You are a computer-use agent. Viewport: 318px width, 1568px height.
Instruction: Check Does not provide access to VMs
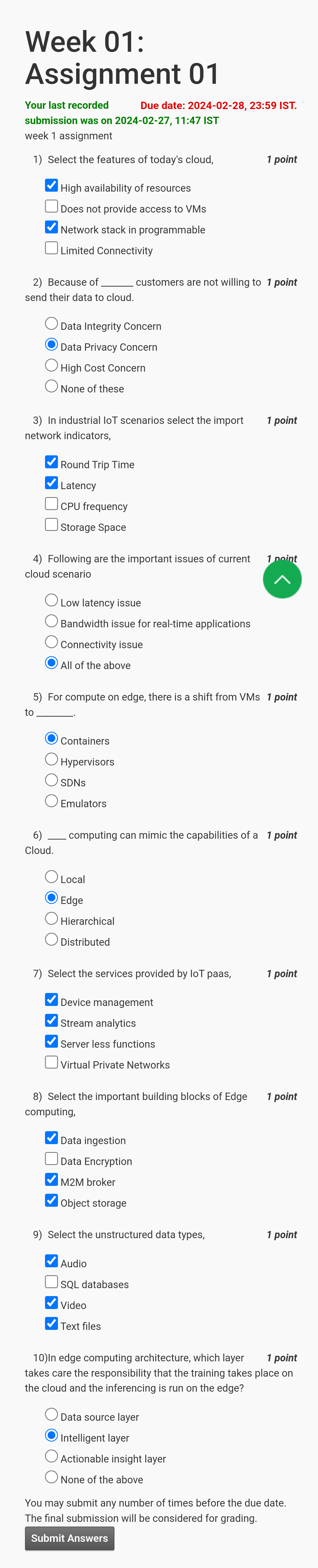[52, 206]
